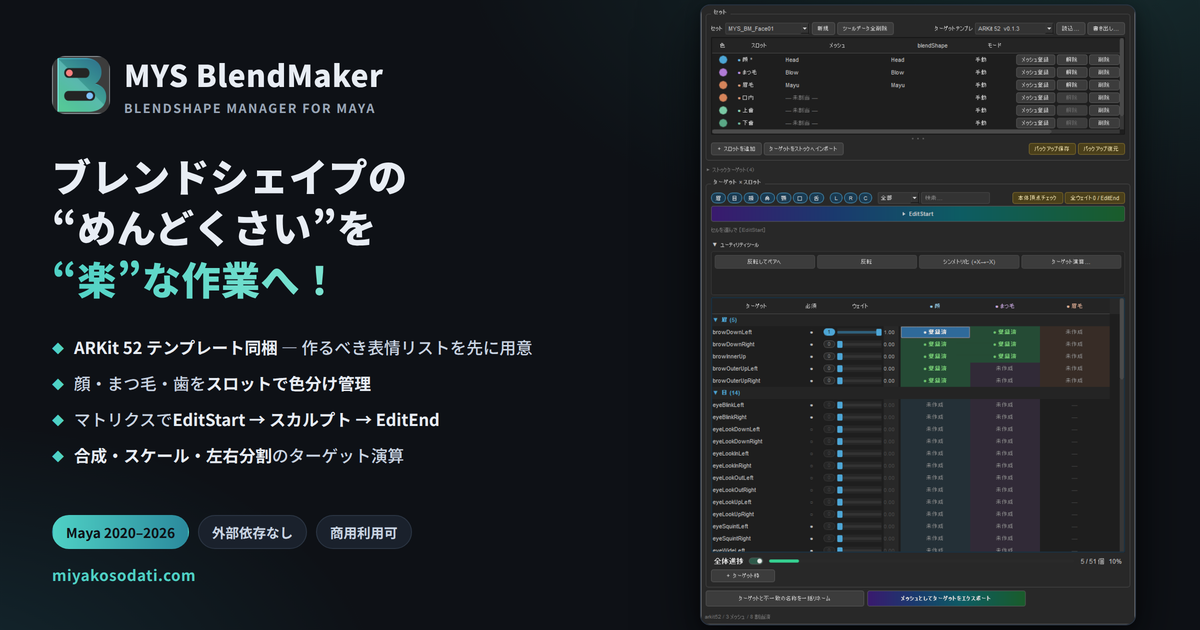
Task: Collapse the 眉 (5) target group
Action: point(725,320)
